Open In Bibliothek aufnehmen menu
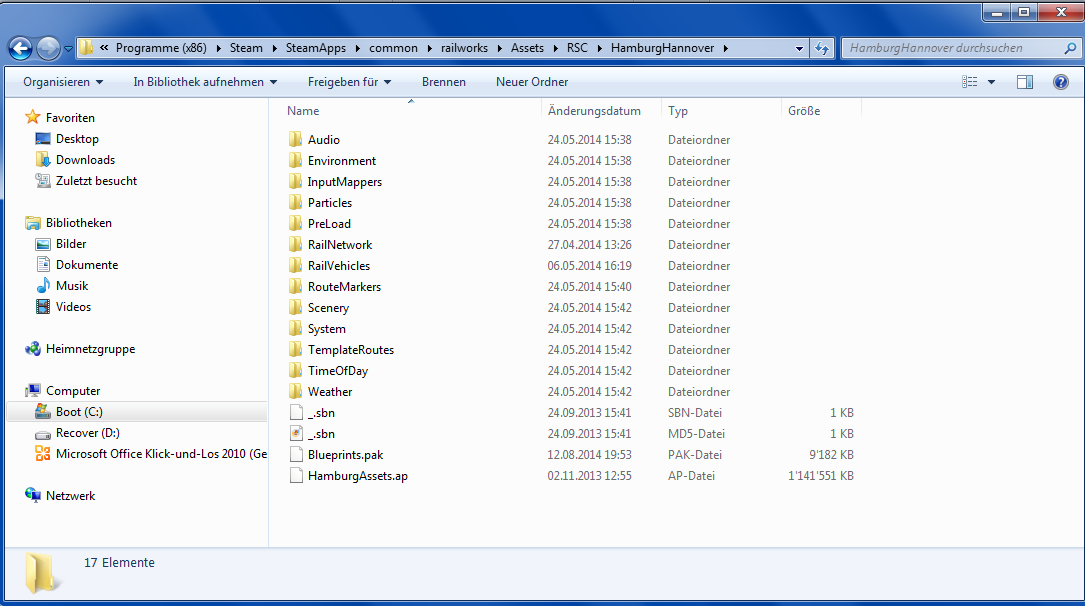This screenshot has width=1085, height=606. point(205,82)
